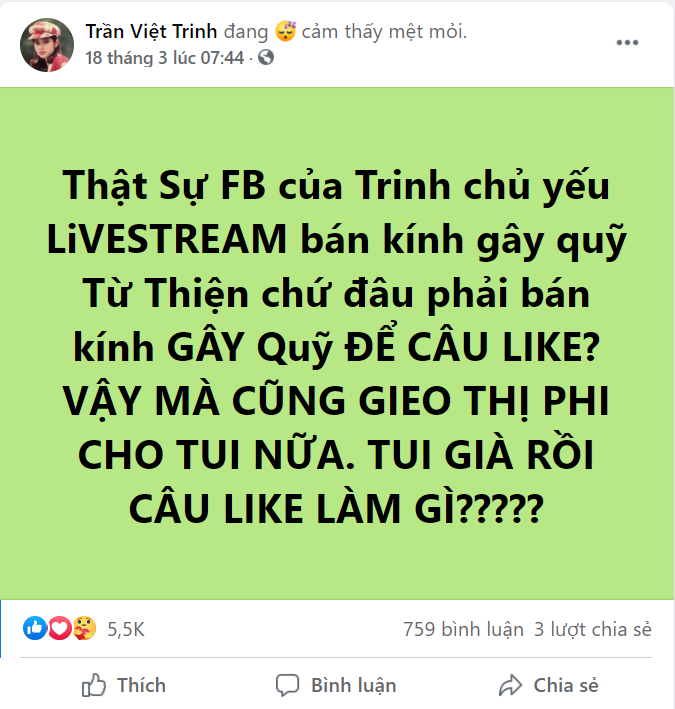Click Trần Việt Trinh profile picture
The image size is (675, 709).
point(47,45)
